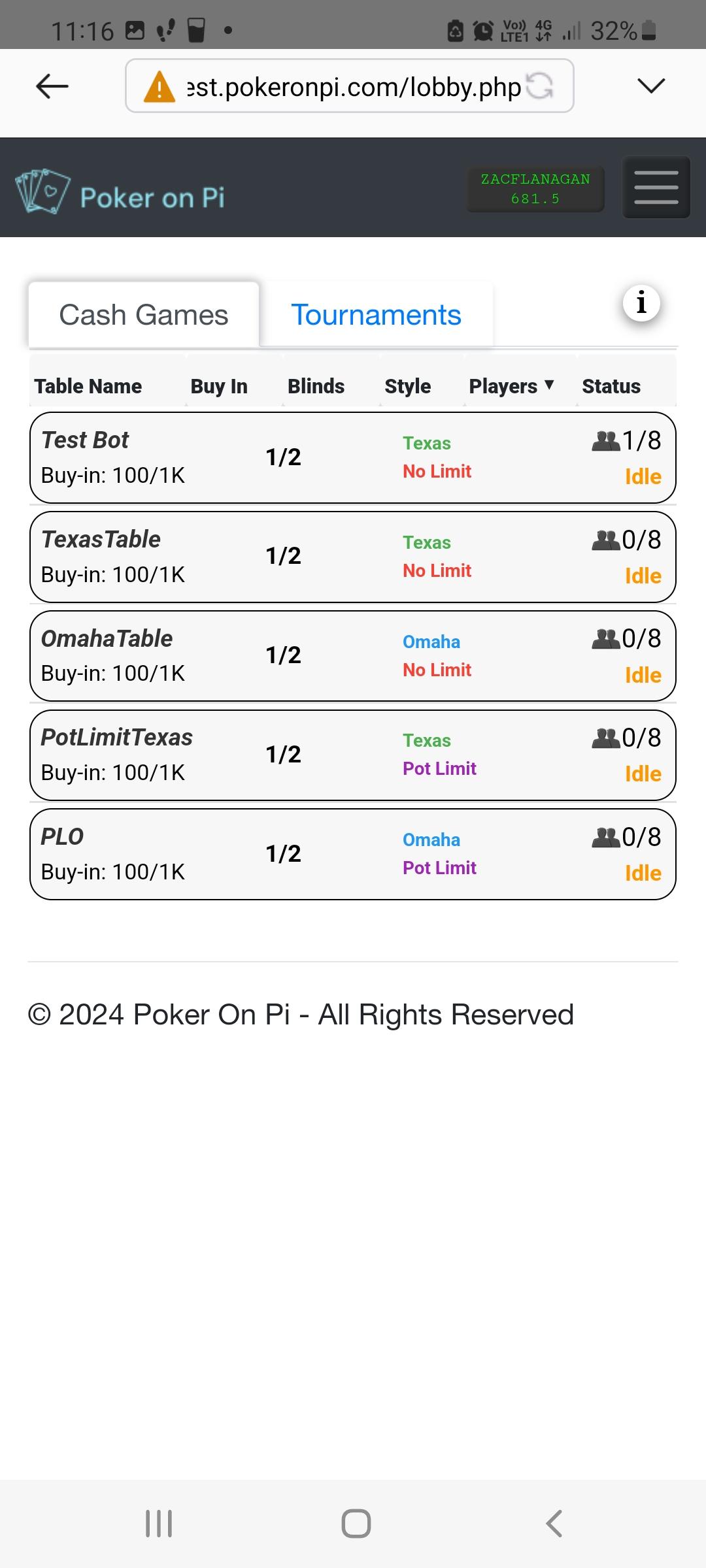Reload page using refresh icon
706x1568 pixels.
point(540,86)
